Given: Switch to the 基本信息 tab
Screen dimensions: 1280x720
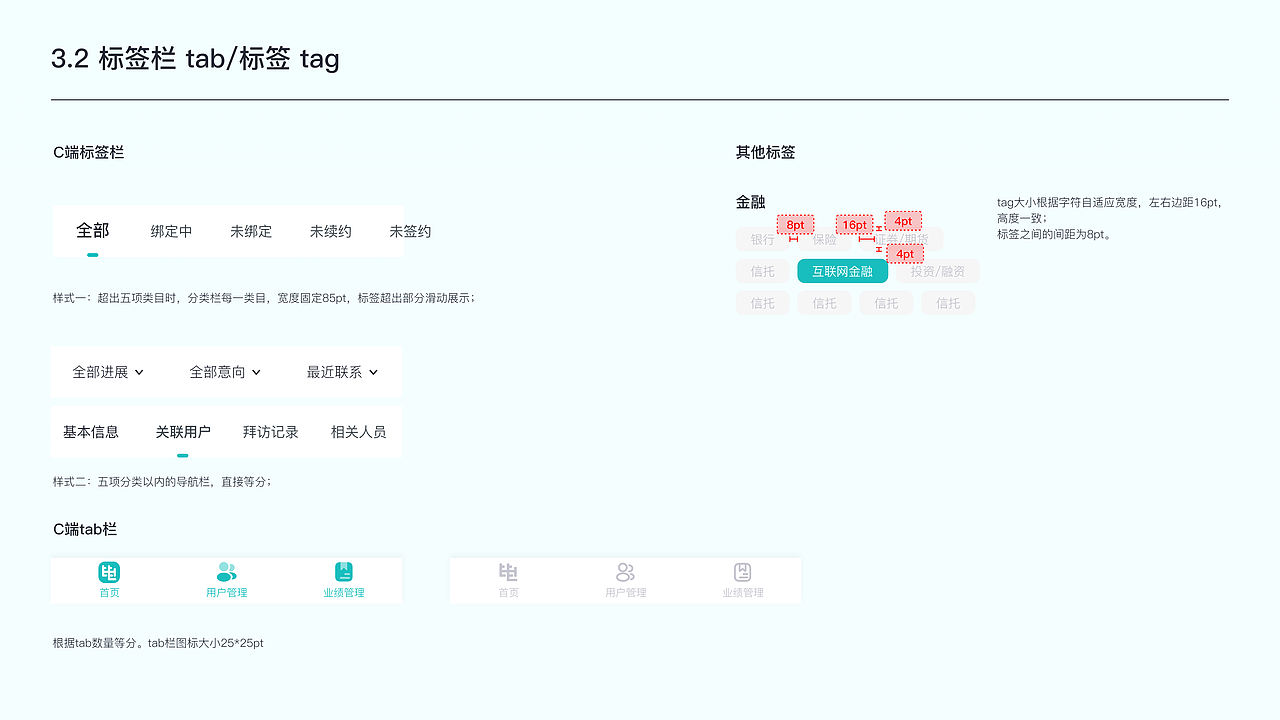Looking at the screenshot, I should (90, 431).
